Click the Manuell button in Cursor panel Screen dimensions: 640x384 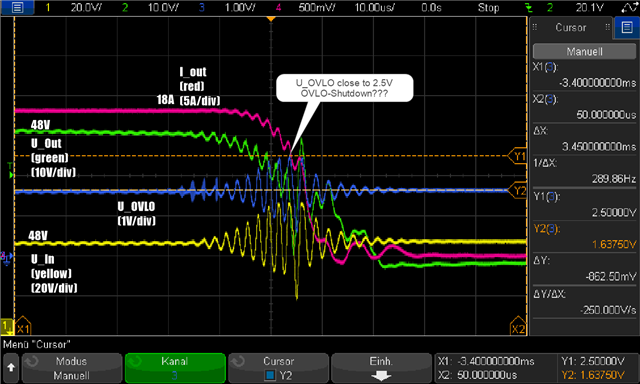pyautogui.click(x=584, y=51)
